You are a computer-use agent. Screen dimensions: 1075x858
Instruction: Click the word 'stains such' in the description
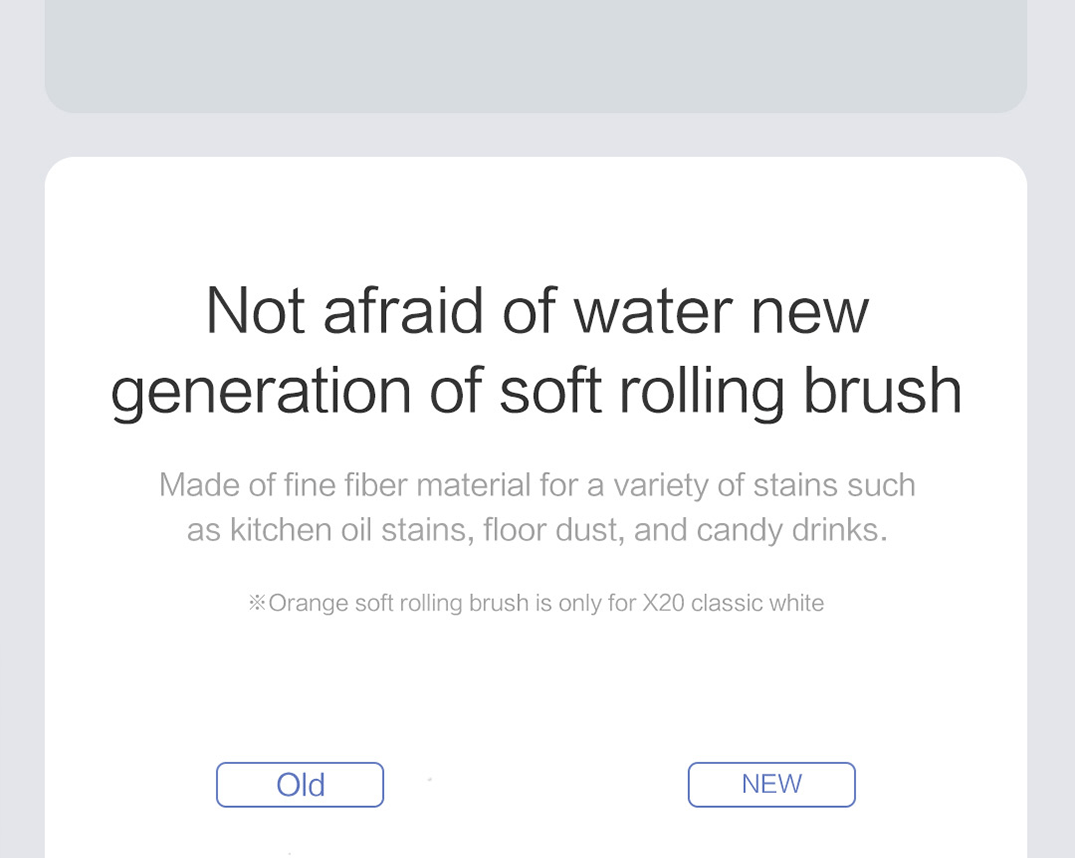point(834,485)
